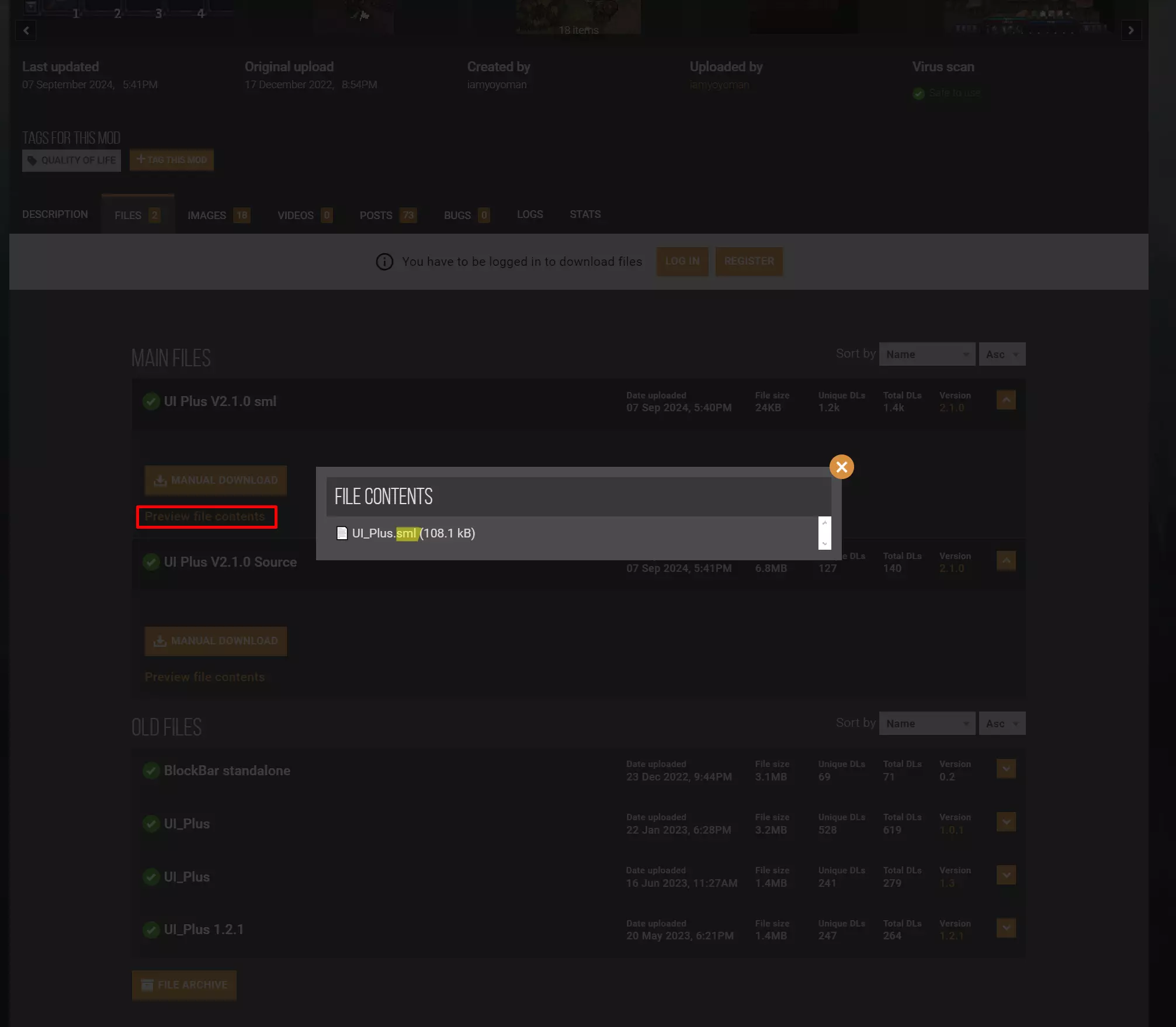Click the Register button
This screenshot has width=1176, height=1027.
tap(748, 261)
